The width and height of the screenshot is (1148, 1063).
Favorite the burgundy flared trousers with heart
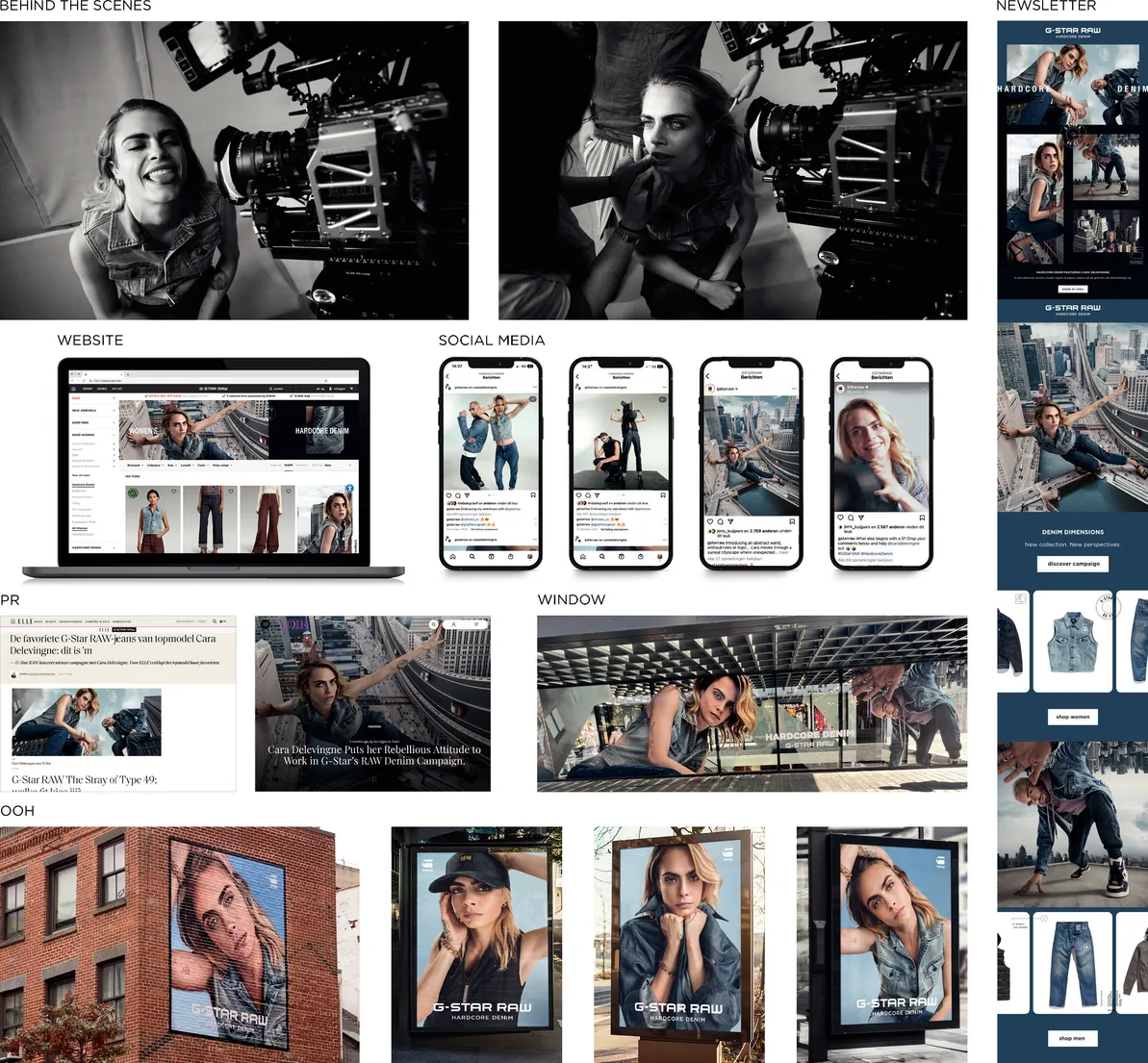click(x=288, y=492)
